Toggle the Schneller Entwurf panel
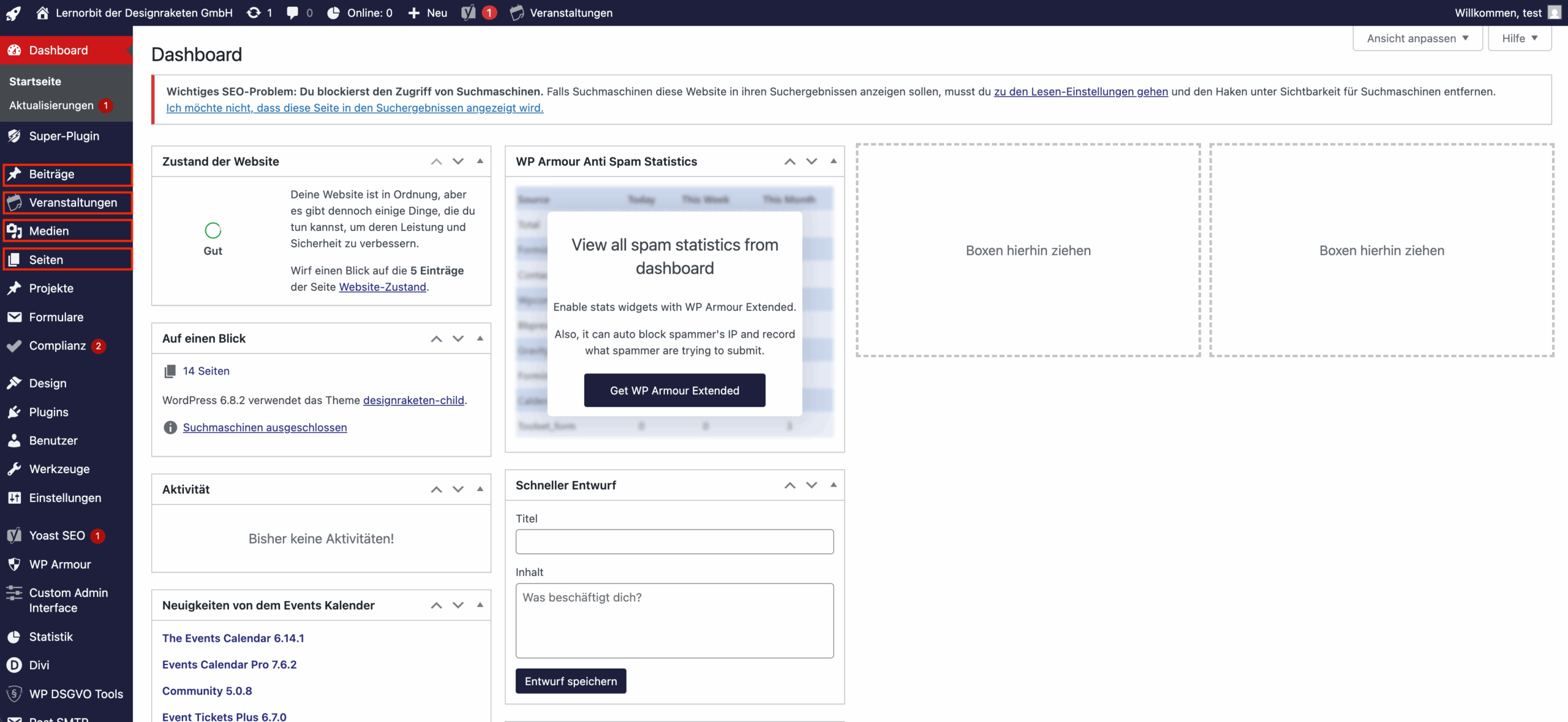 click(x=834, y=485)
